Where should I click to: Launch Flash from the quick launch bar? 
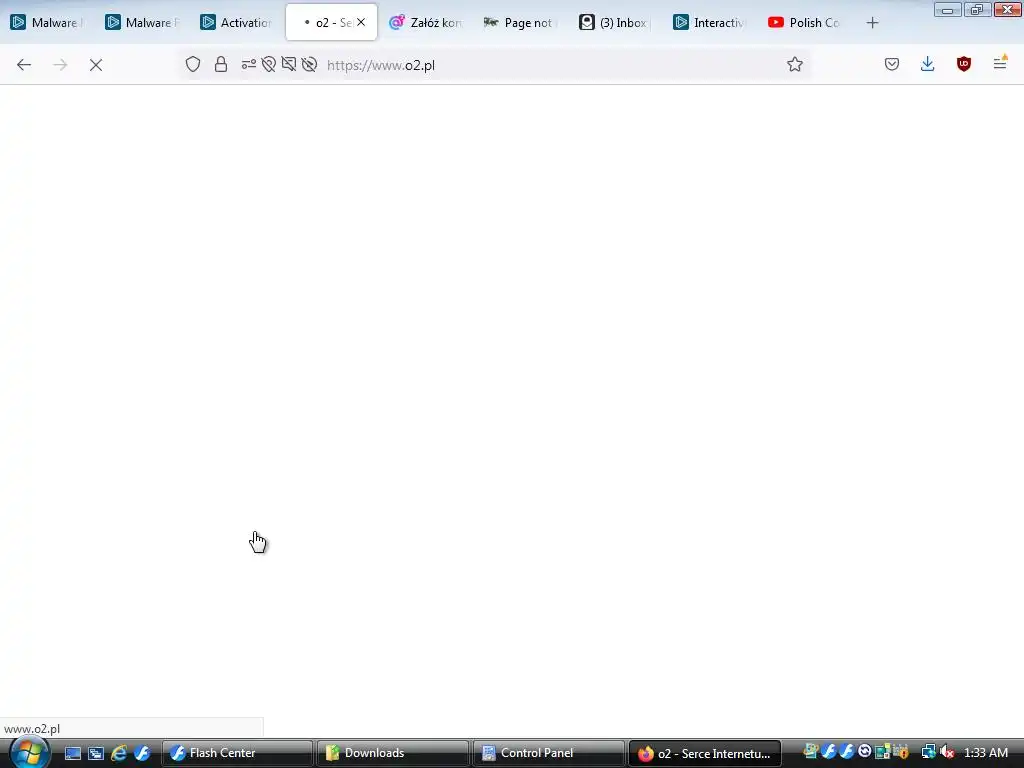[x=142, y=753]
